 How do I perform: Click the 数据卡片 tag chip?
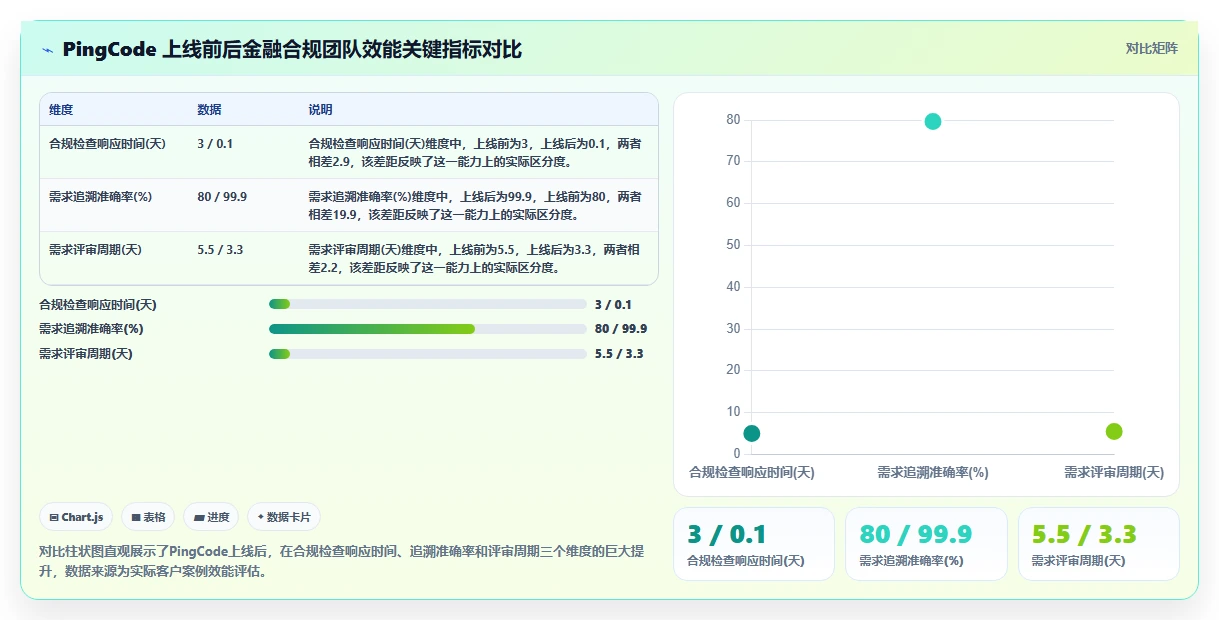click(284, 517)
